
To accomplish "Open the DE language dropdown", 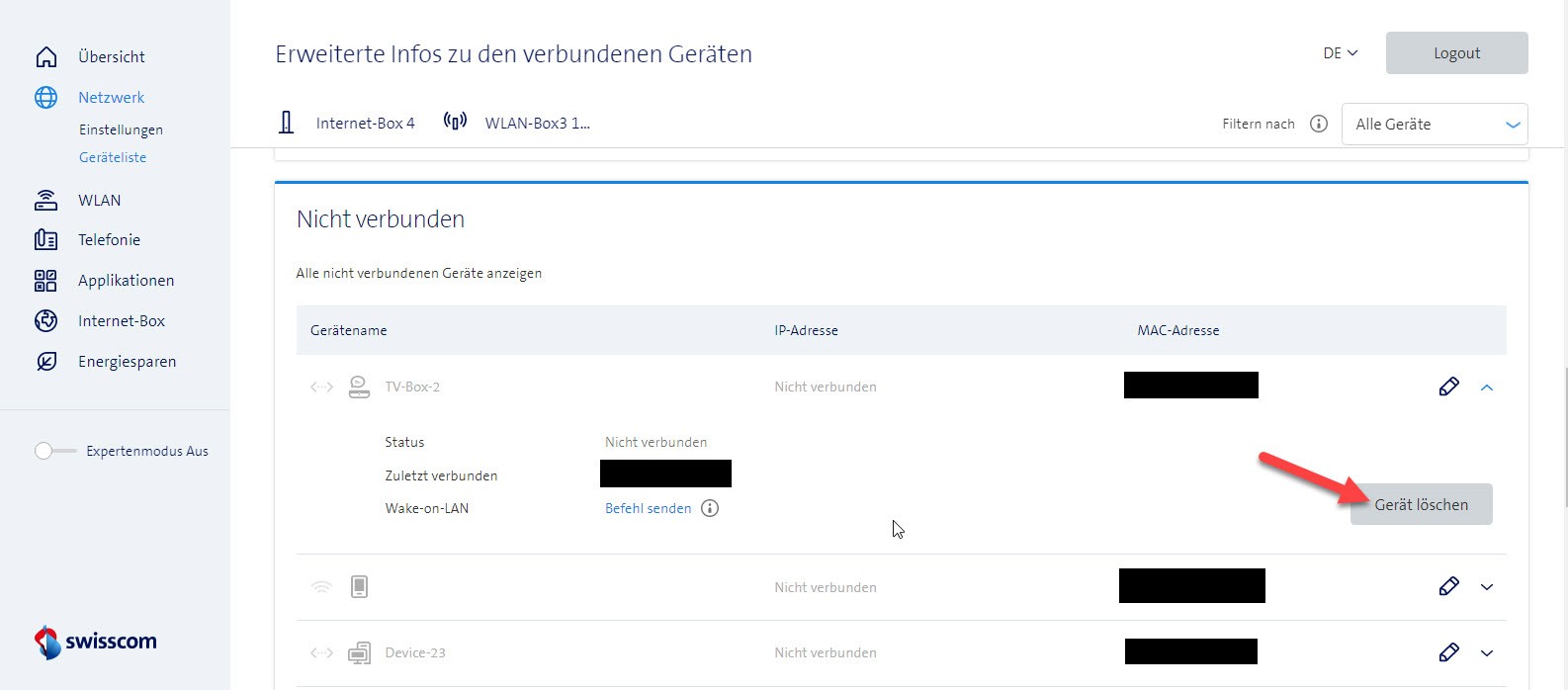I will [1340, 53].
